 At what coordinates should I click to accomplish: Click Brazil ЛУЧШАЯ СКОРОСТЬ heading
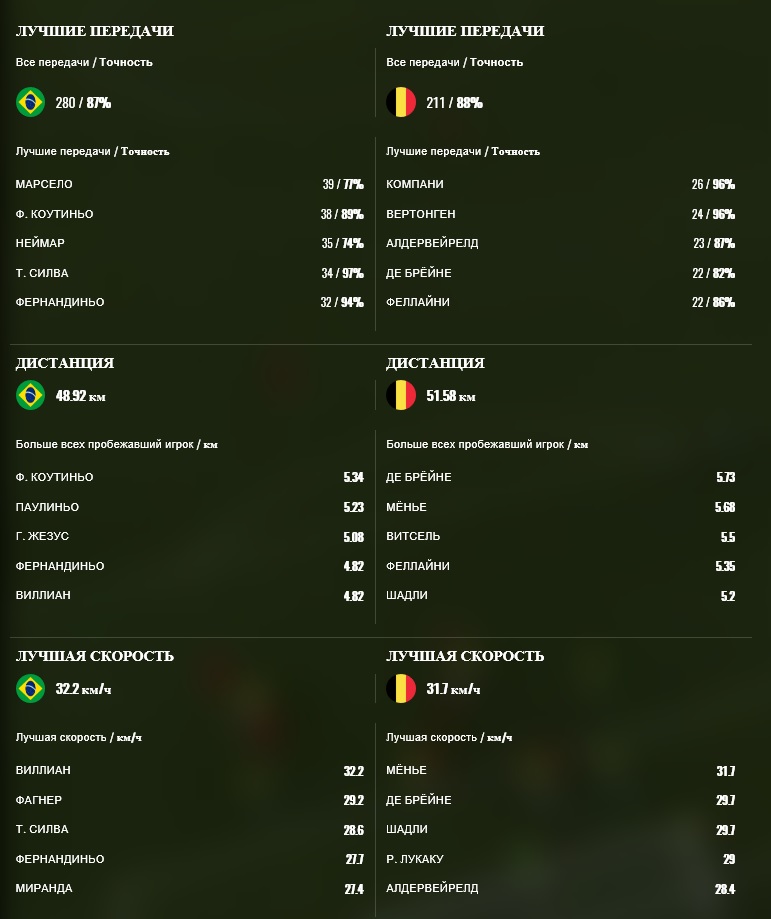point(94,656)
